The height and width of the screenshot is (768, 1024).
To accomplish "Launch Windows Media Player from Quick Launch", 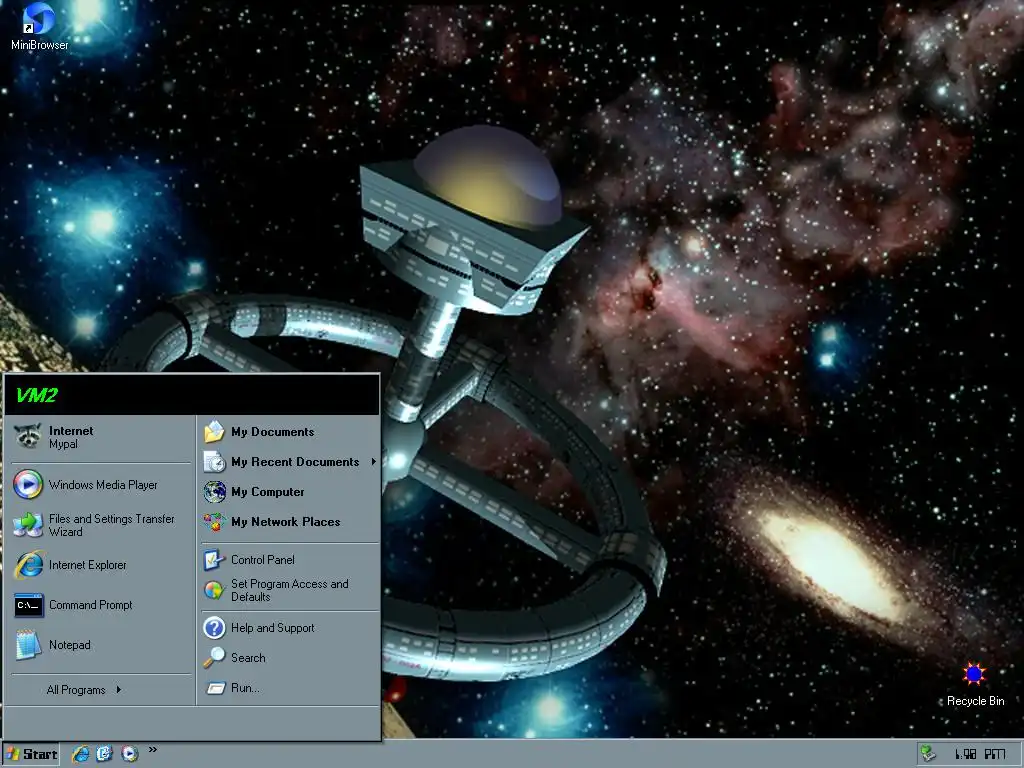I will coord(129,754).
